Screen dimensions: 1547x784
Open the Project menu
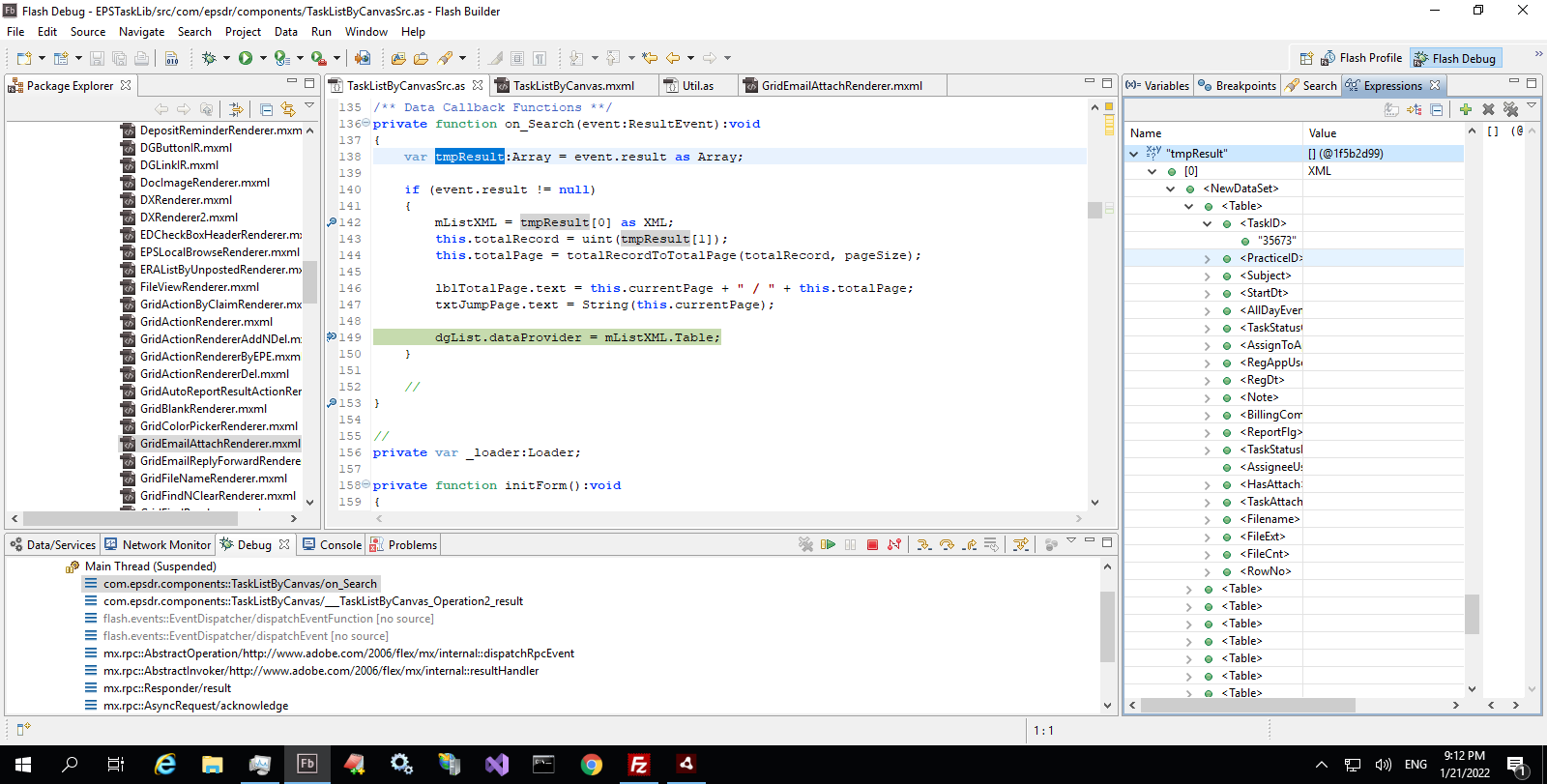tap(243, 32)
